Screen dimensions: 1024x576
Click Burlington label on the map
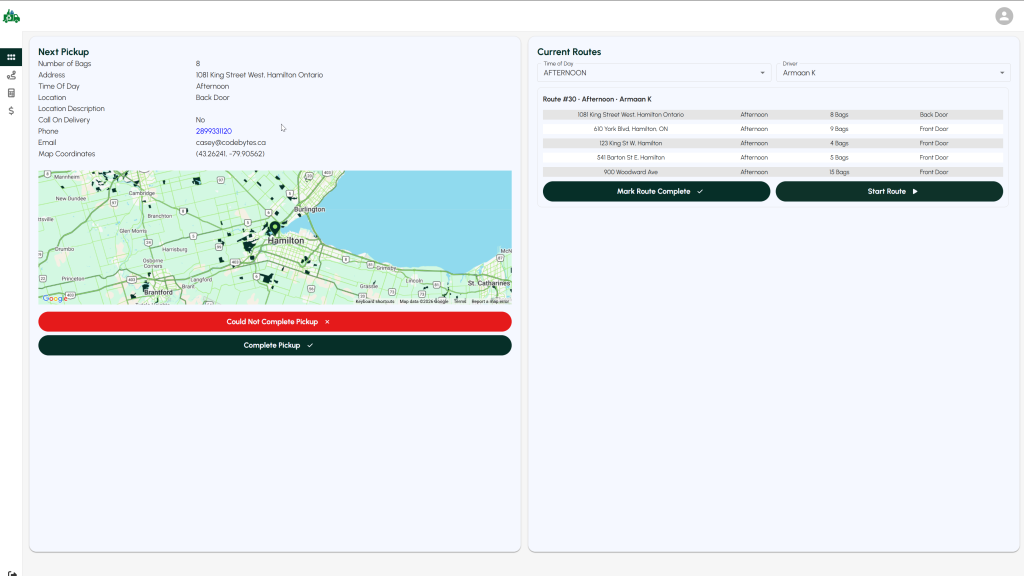pyautogui.click(x=310, y=209)
